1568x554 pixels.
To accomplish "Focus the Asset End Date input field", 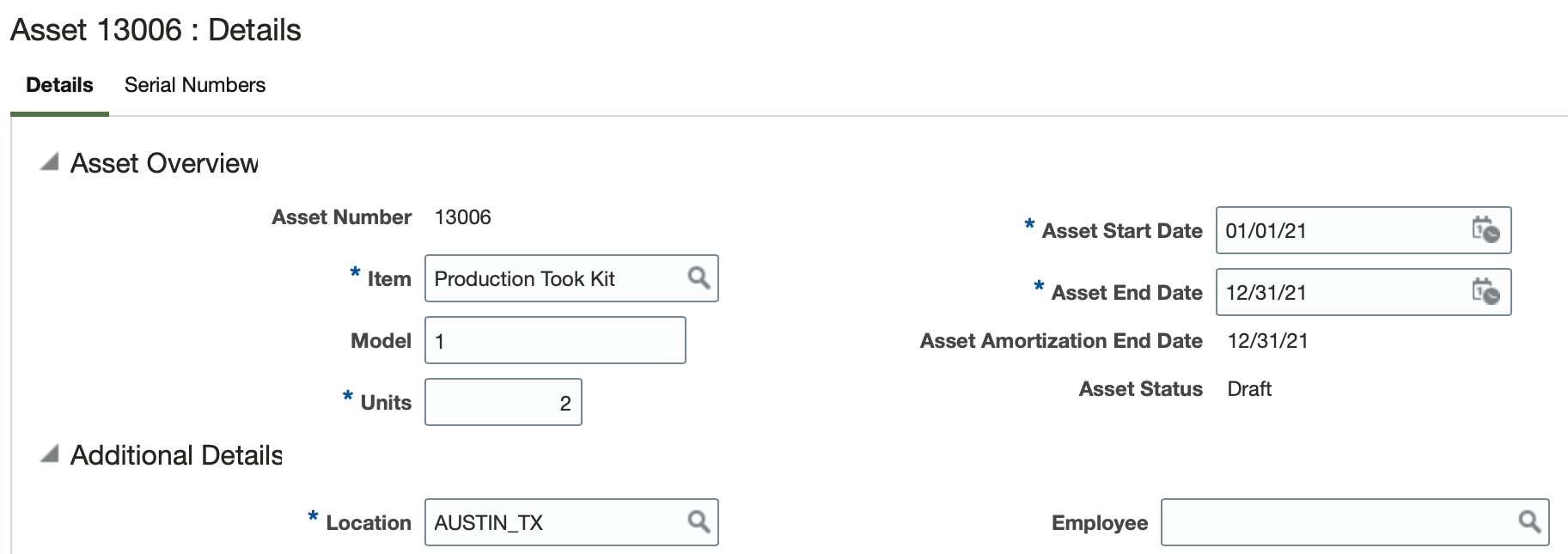I will pyautogui.click(x=1340, y=293).
